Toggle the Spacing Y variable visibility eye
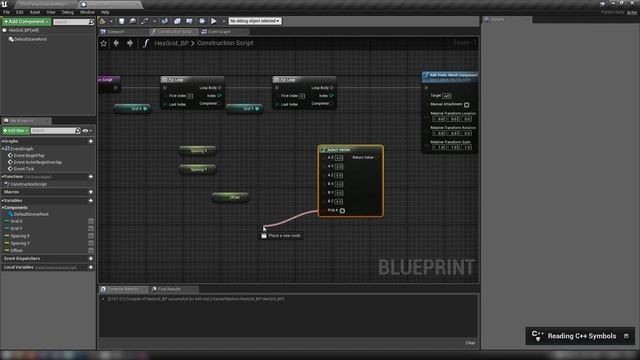 tap(91, 243)
